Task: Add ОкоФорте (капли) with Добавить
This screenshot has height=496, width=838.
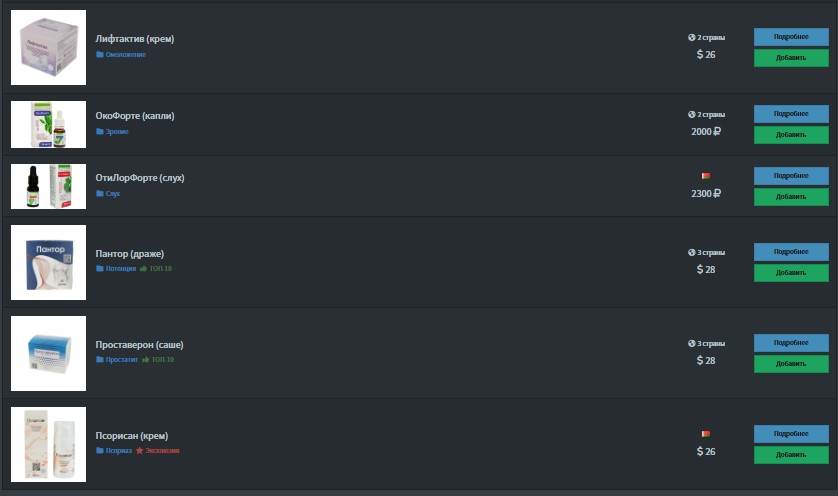Action: click(791, 135)
